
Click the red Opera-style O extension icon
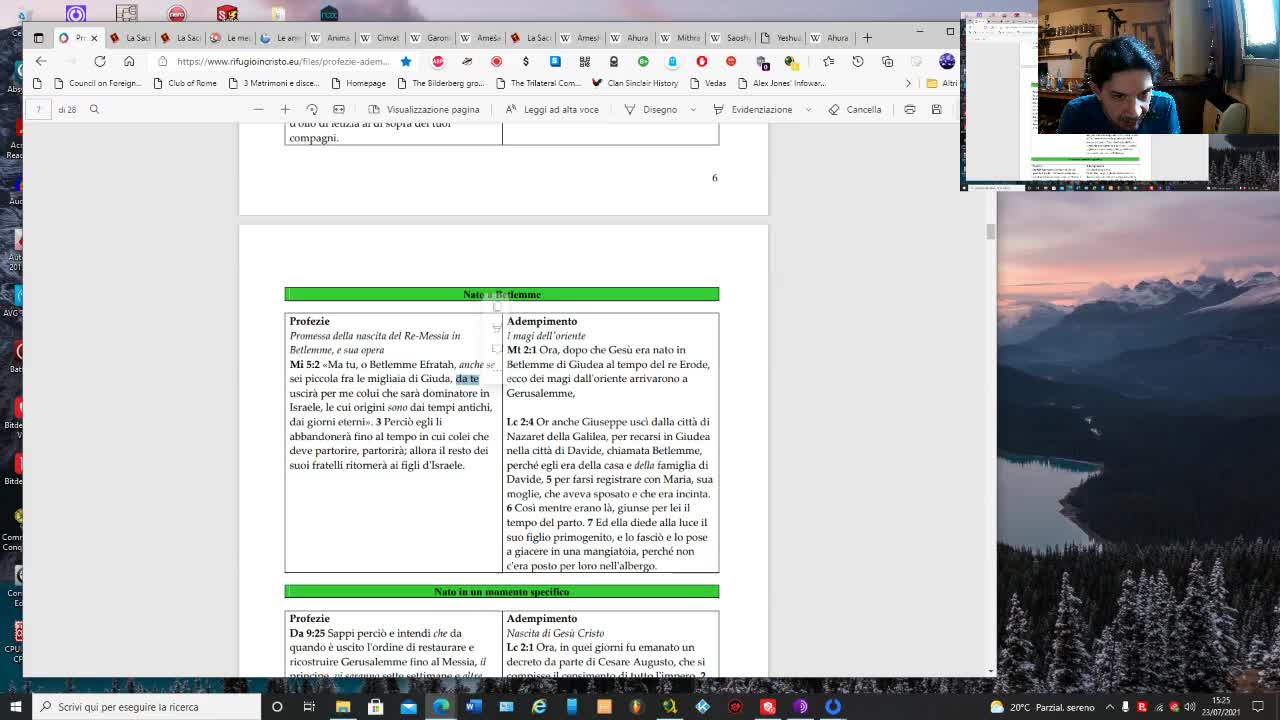coord(702,61)
